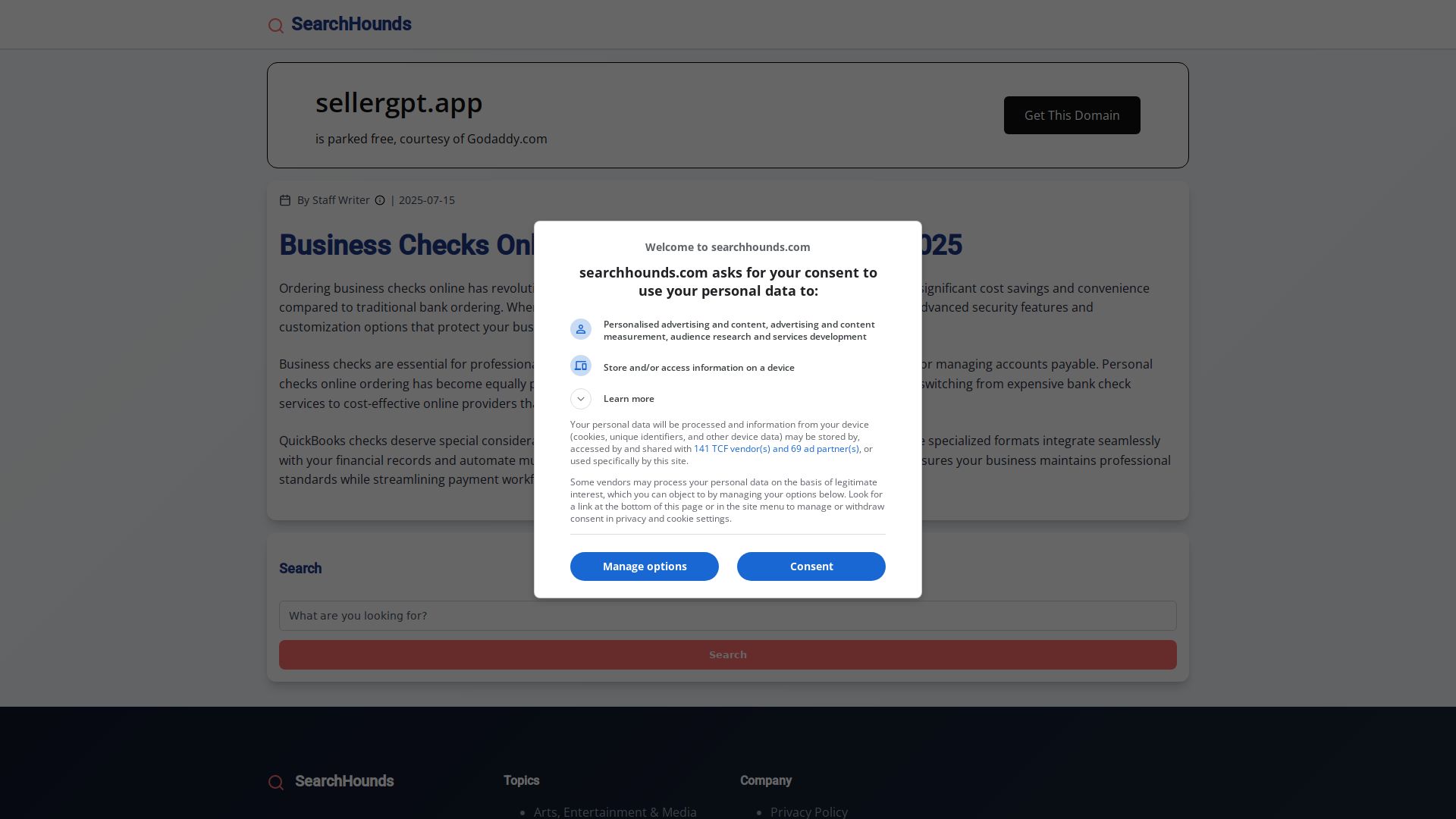Open the Learn more section text
1456x819 pixels.
pyautogui.click(x=629, y=399)
